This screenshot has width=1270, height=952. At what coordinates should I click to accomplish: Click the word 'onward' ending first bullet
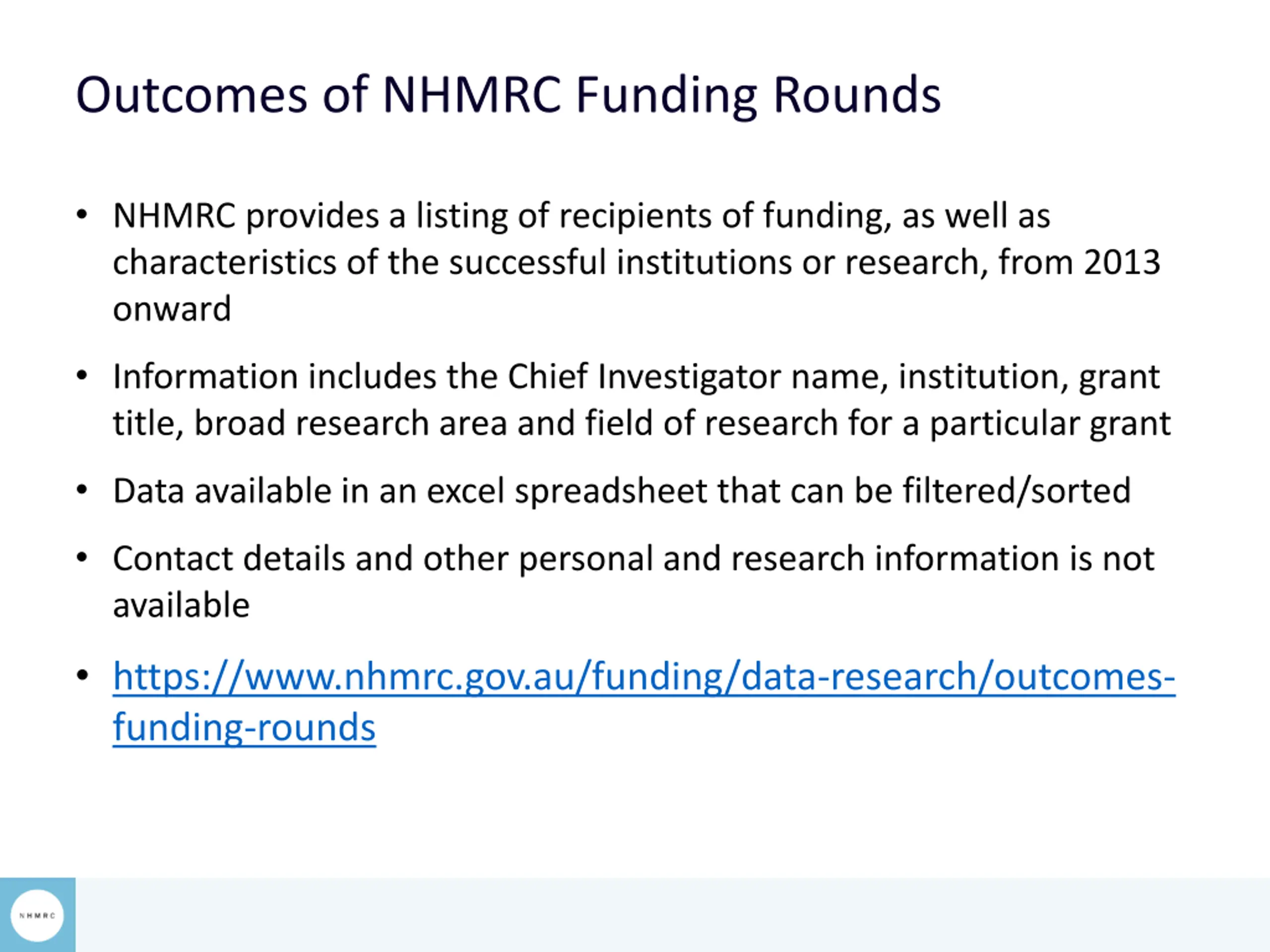tap(172, 309)
